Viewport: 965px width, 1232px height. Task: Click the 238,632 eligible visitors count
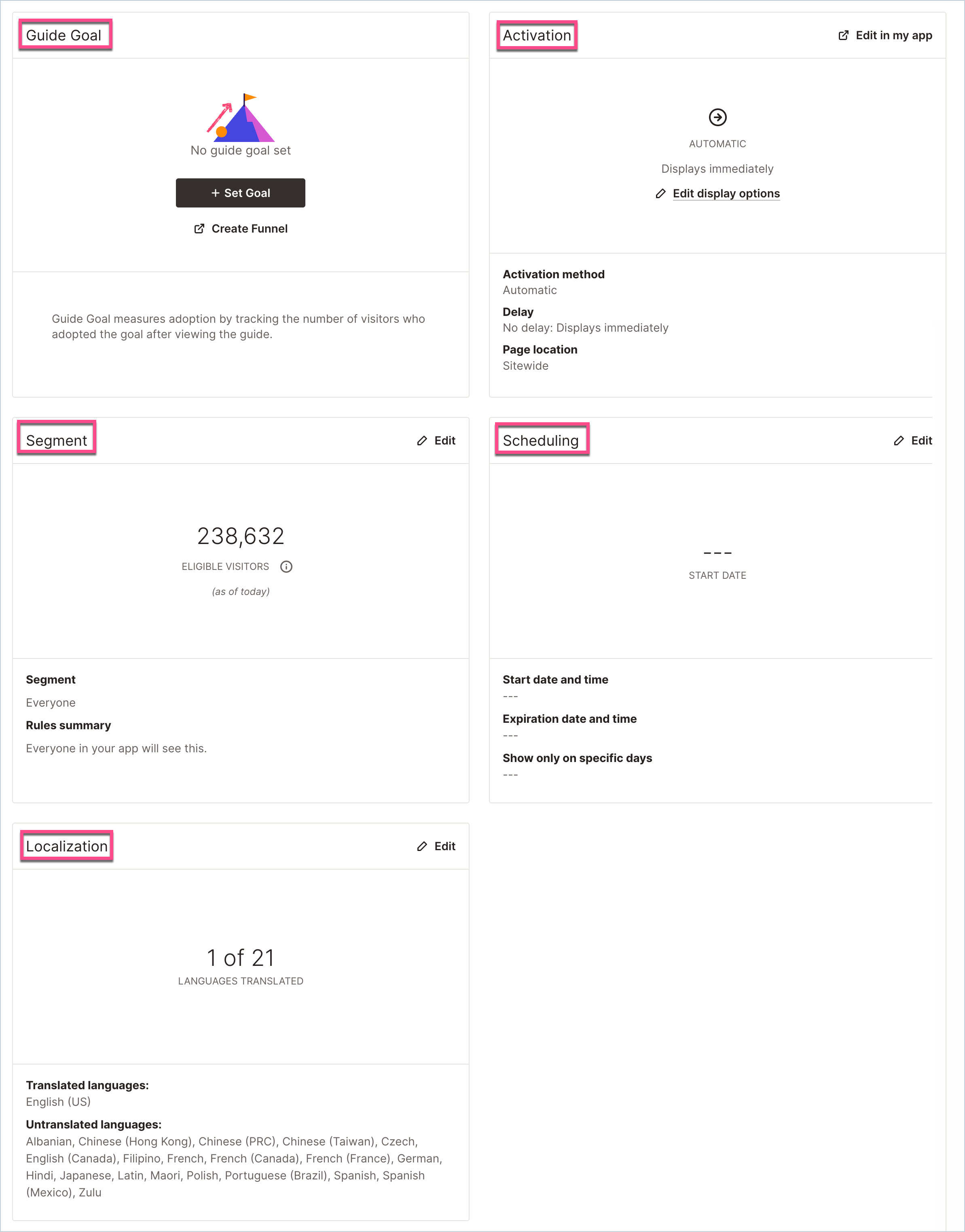[x=241, y=536]
